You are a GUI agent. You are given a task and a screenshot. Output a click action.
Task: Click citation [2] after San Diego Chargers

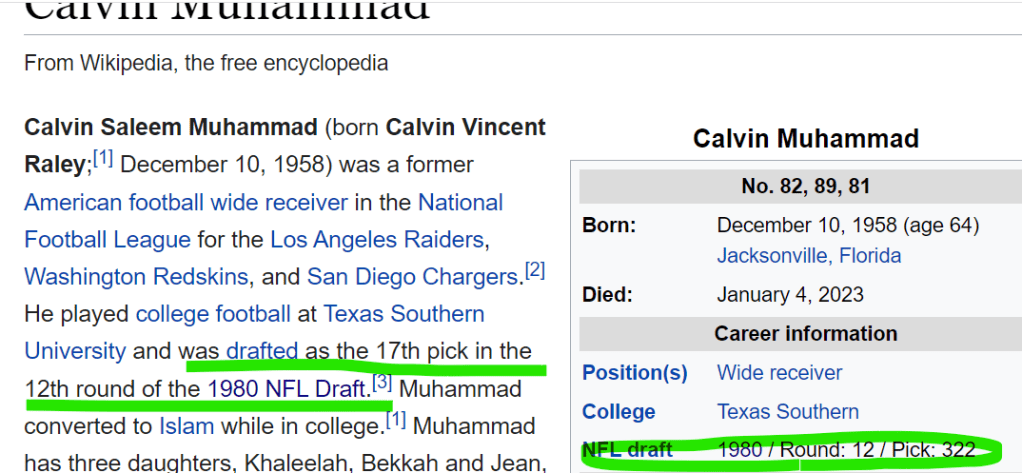point(535,270)
